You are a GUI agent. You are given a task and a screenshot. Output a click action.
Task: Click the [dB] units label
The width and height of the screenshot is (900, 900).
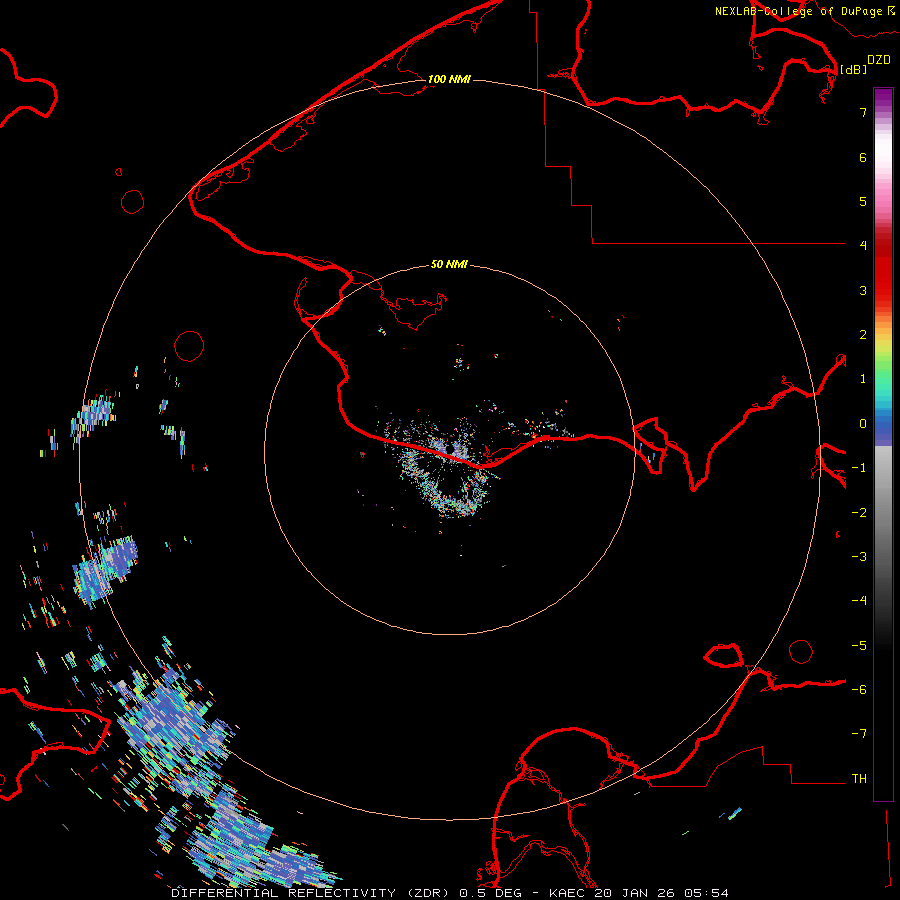click(x=854, y=69)
